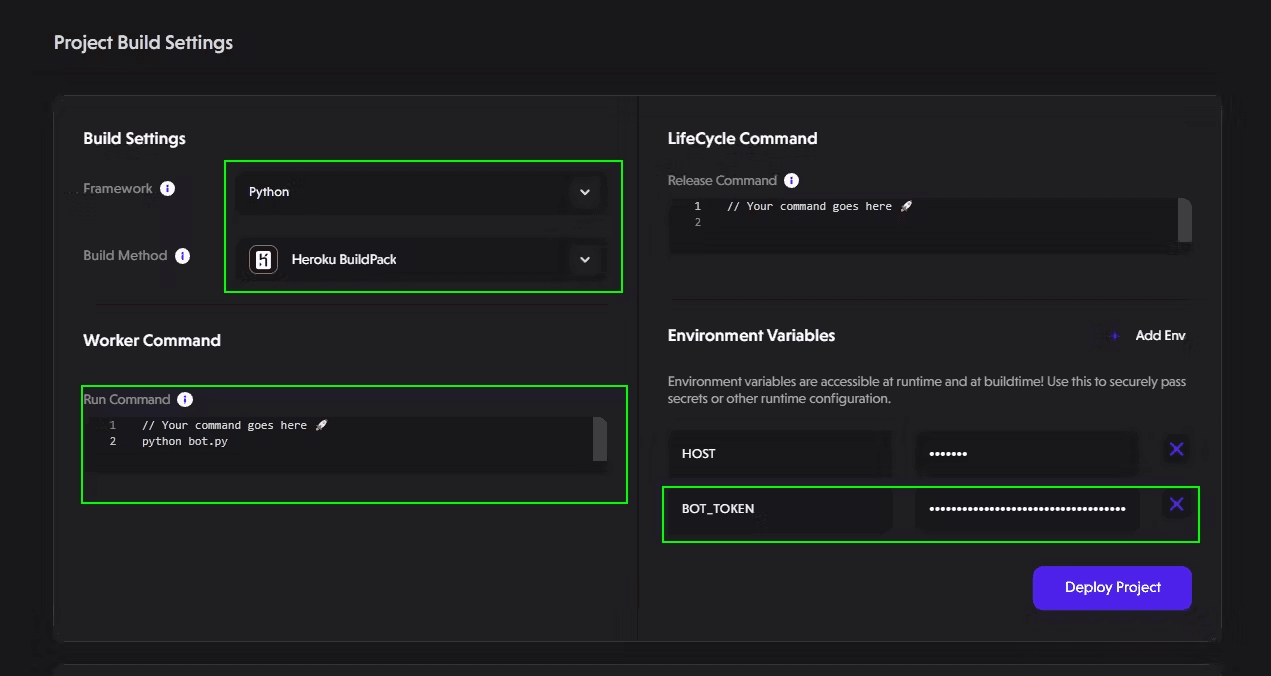
Task: Click the Add Env button
Action: pyautogui.click(x=1148, y=336)
